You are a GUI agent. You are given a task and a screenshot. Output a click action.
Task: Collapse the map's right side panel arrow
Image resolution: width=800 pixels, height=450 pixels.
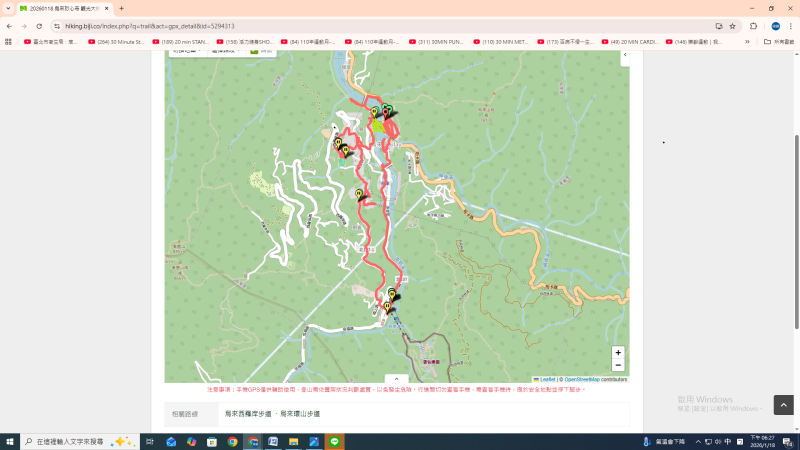click(x=624, y=56)
